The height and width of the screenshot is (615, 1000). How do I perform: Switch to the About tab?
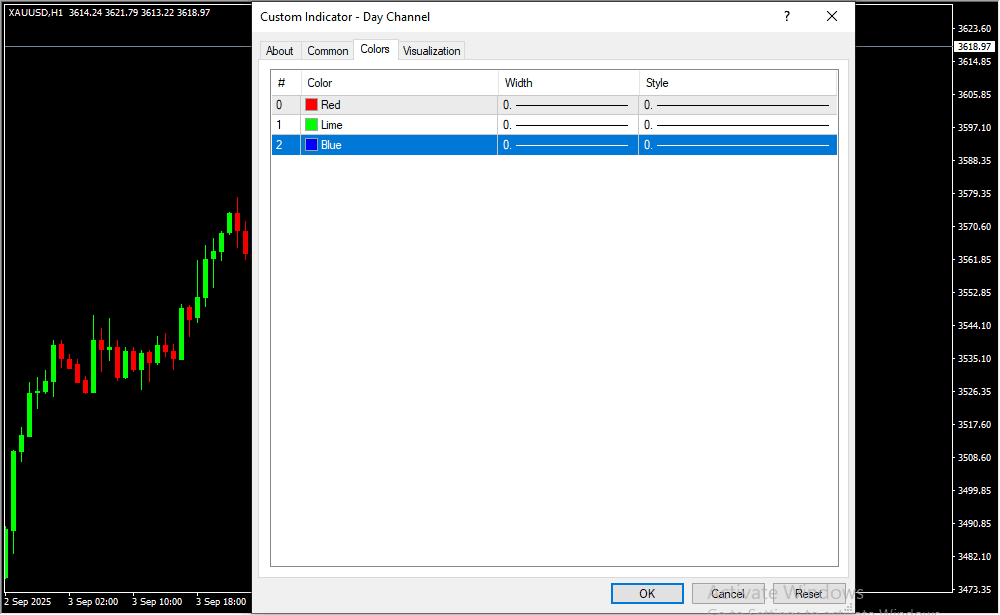pyautogui.click(x=280, y=51)
